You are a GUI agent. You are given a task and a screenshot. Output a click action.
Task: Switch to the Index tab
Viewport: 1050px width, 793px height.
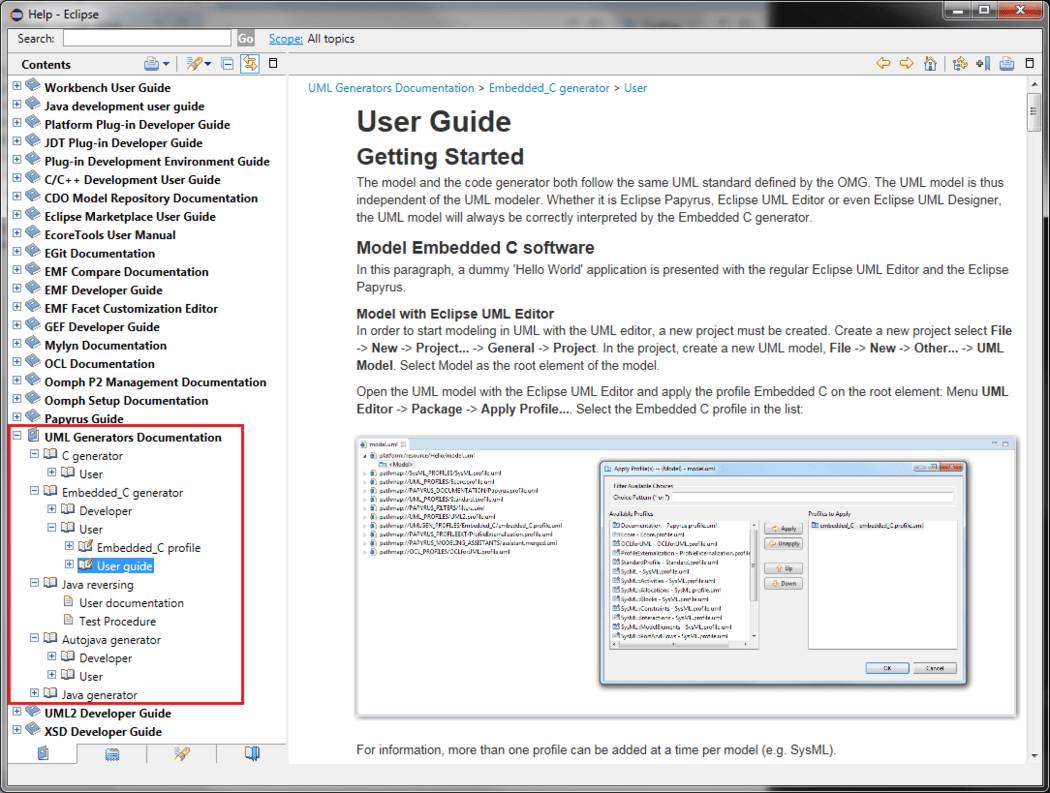111,754
